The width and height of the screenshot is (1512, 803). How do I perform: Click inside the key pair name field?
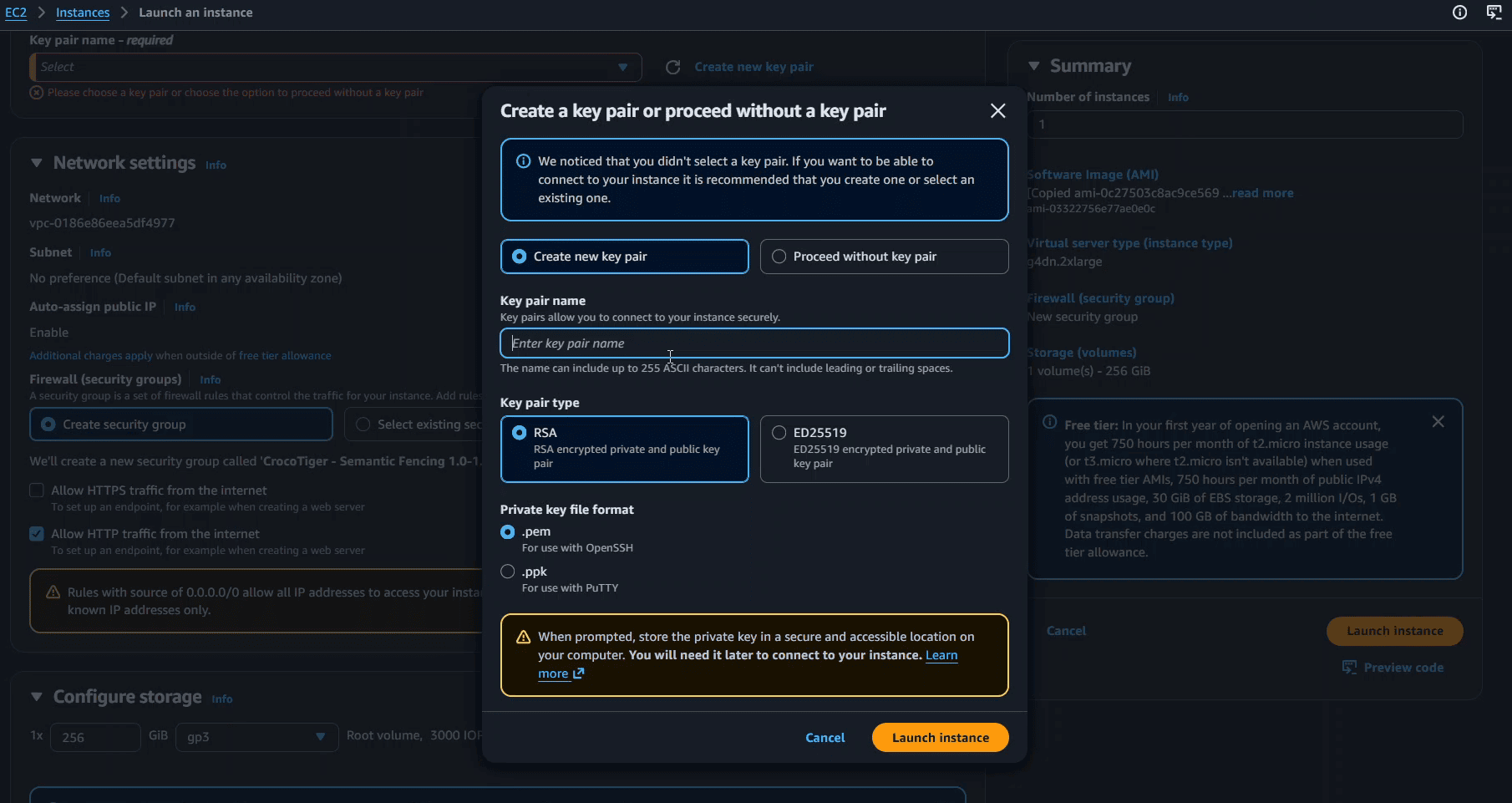pyautogui.click(x=753, y=343)
